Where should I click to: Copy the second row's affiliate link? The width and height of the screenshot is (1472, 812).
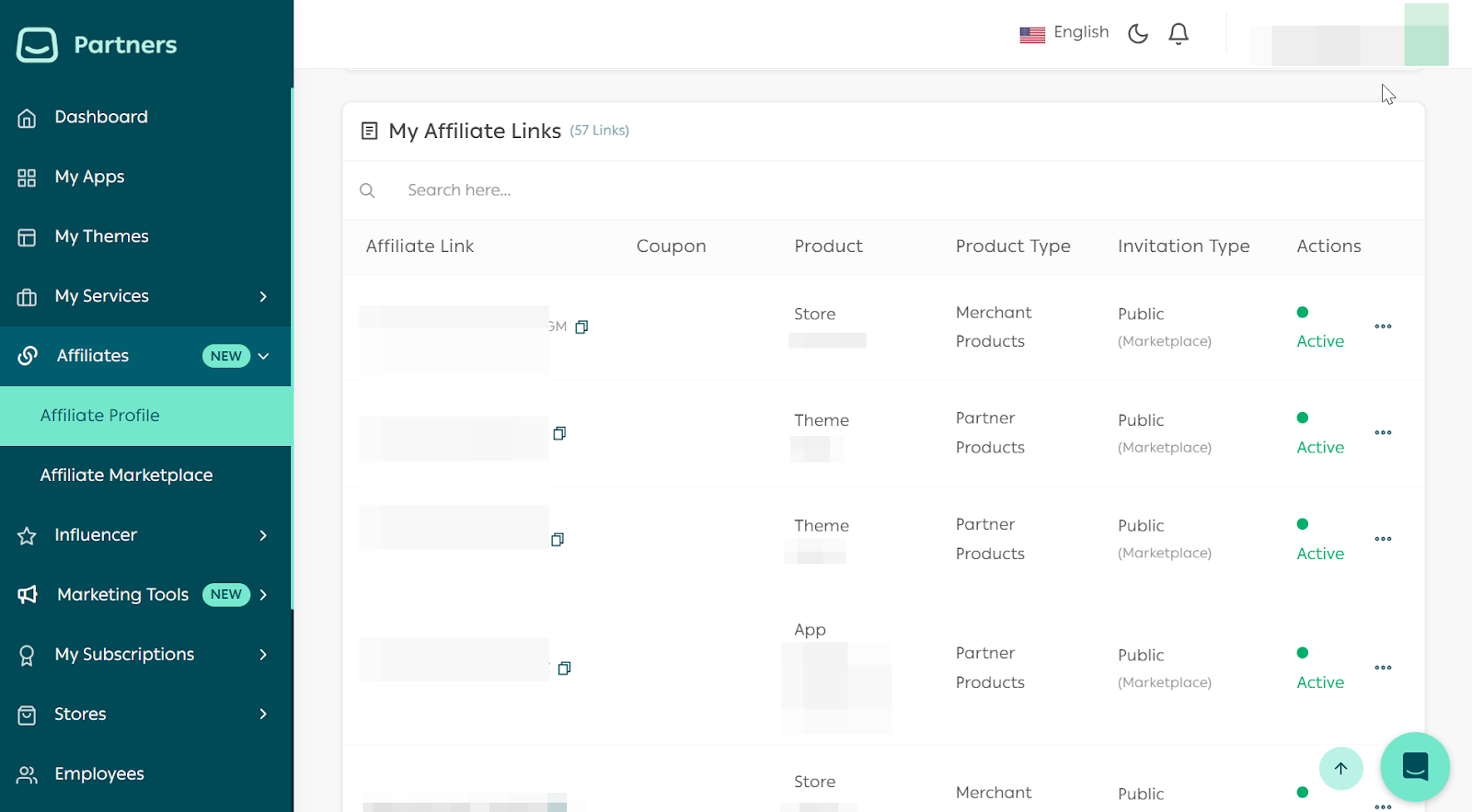pyautogui.click(x=559, y=433)
